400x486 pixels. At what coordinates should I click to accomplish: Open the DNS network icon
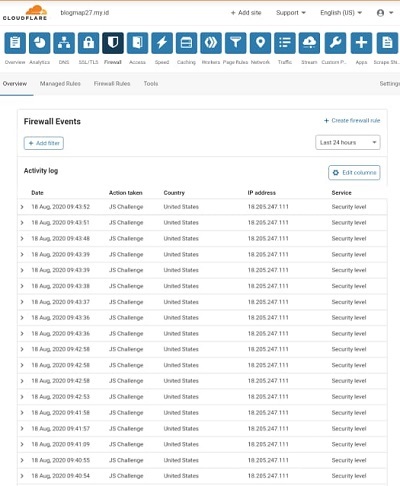[64, 43]
